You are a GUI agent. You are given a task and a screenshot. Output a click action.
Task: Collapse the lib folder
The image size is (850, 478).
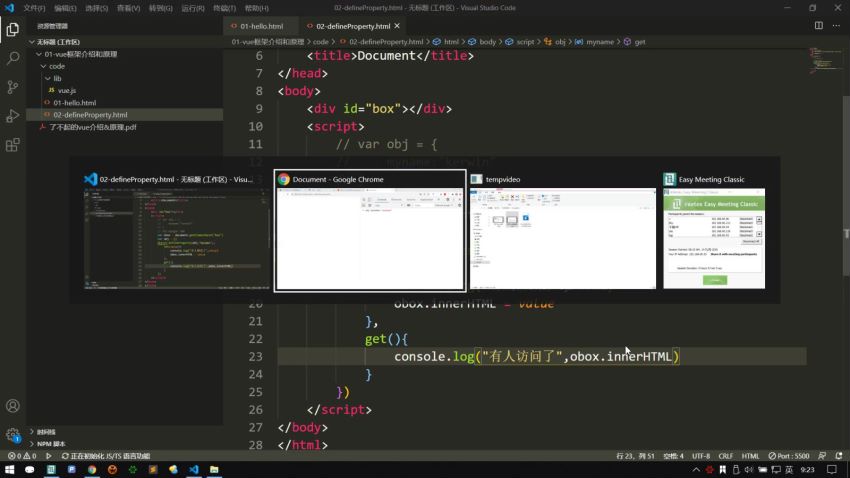(125, 79)
